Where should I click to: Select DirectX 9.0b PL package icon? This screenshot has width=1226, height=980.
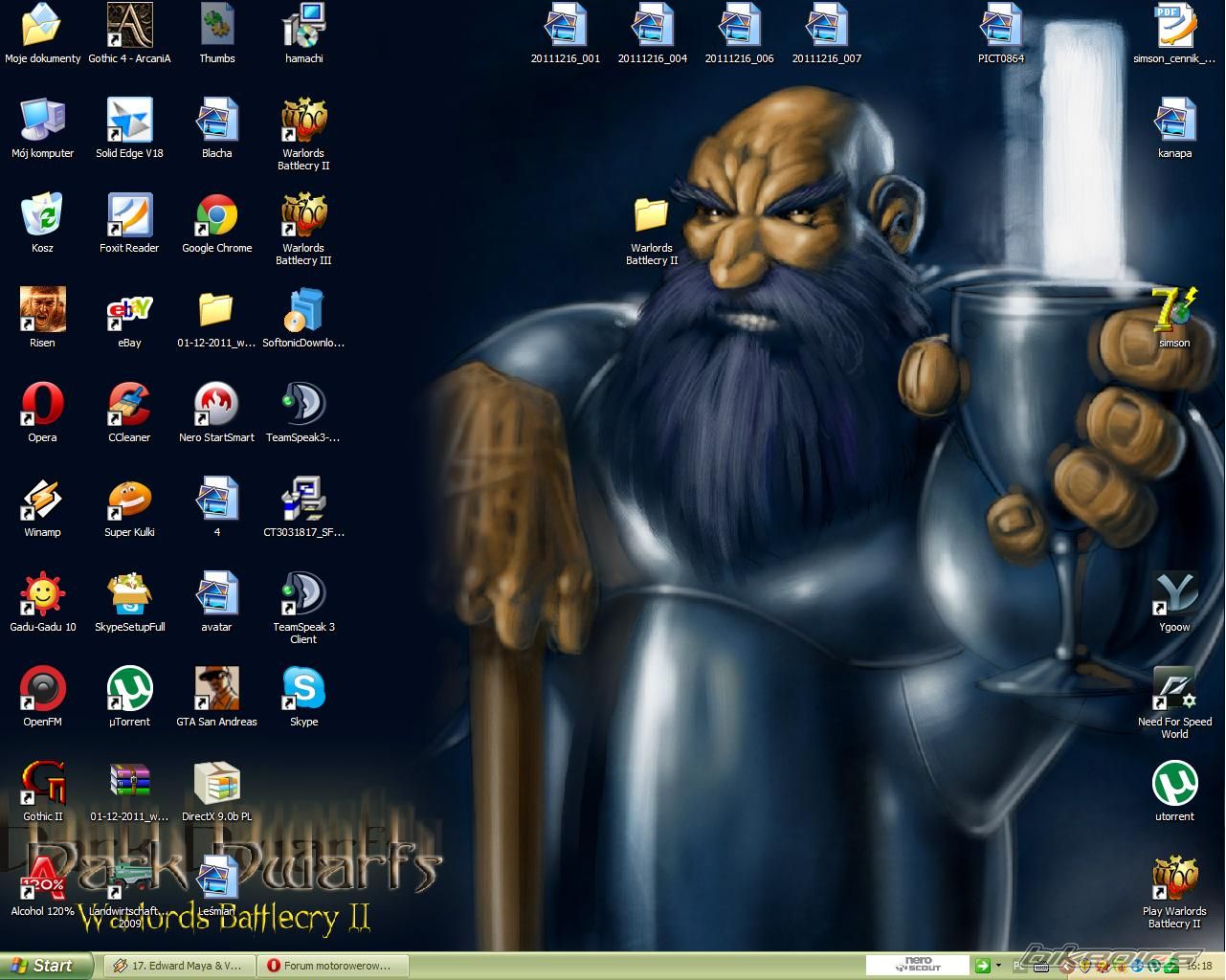click(217, 784)
